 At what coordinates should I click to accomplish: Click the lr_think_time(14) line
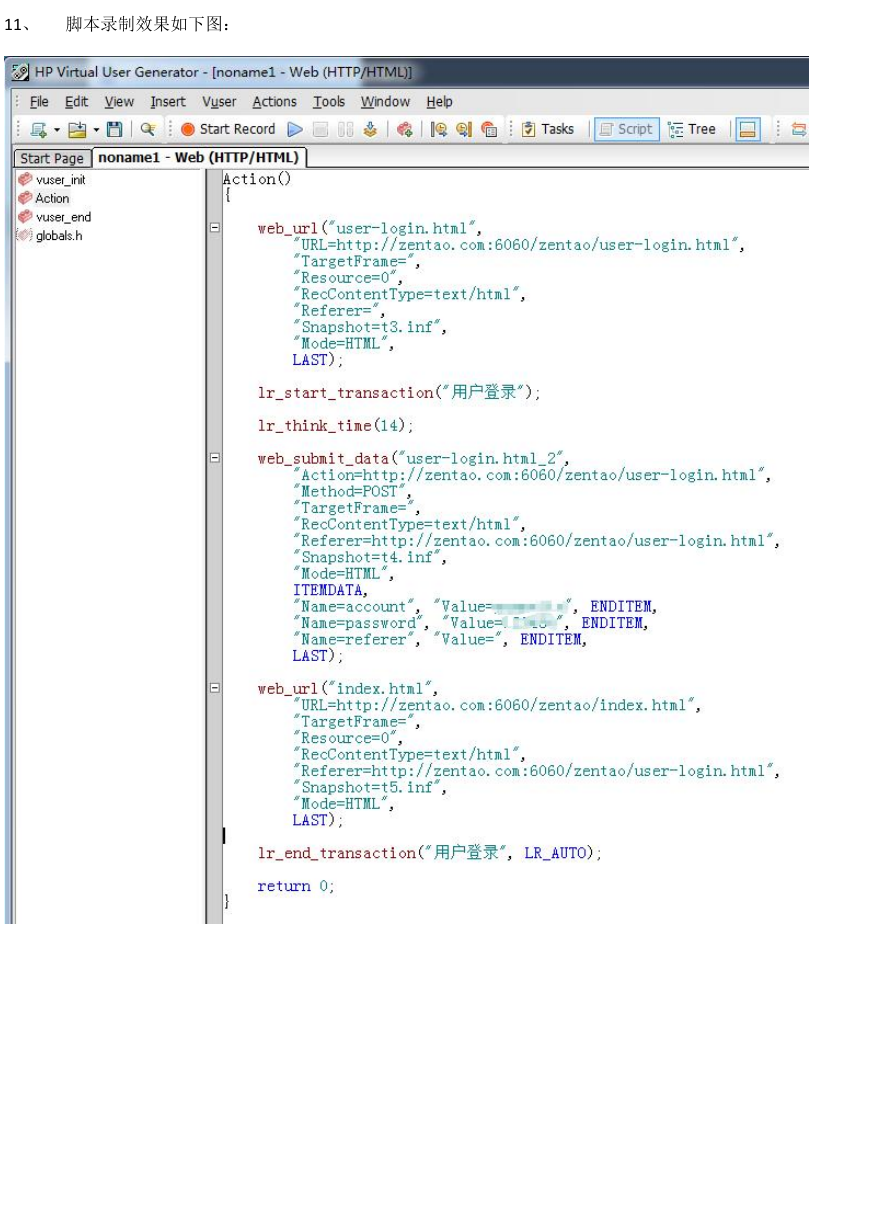pos(335,426)
